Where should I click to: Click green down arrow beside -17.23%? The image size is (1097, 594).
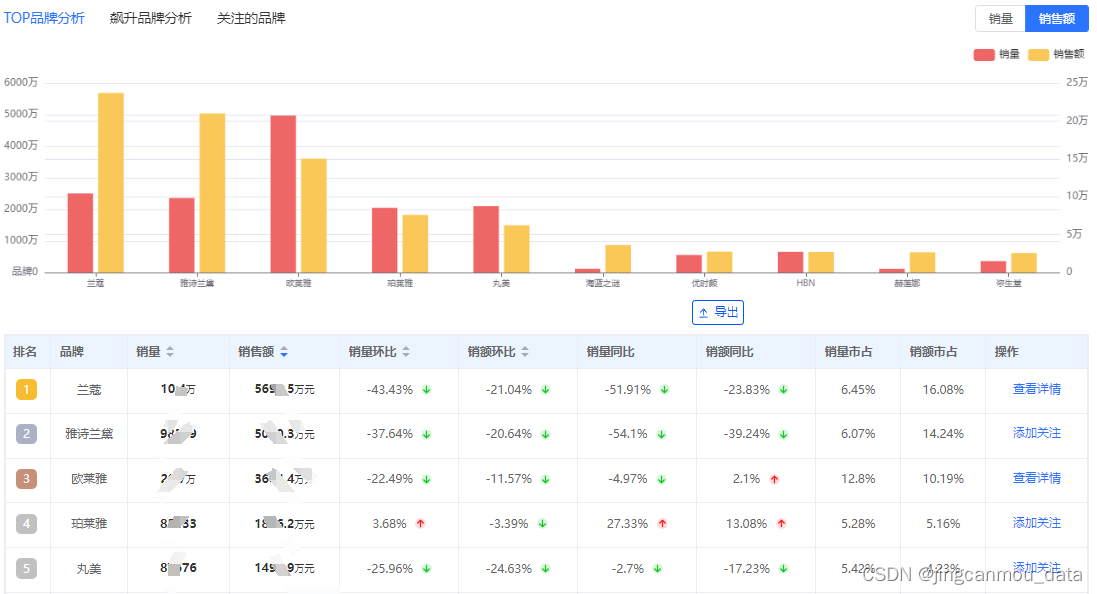(x=784, y=569)
